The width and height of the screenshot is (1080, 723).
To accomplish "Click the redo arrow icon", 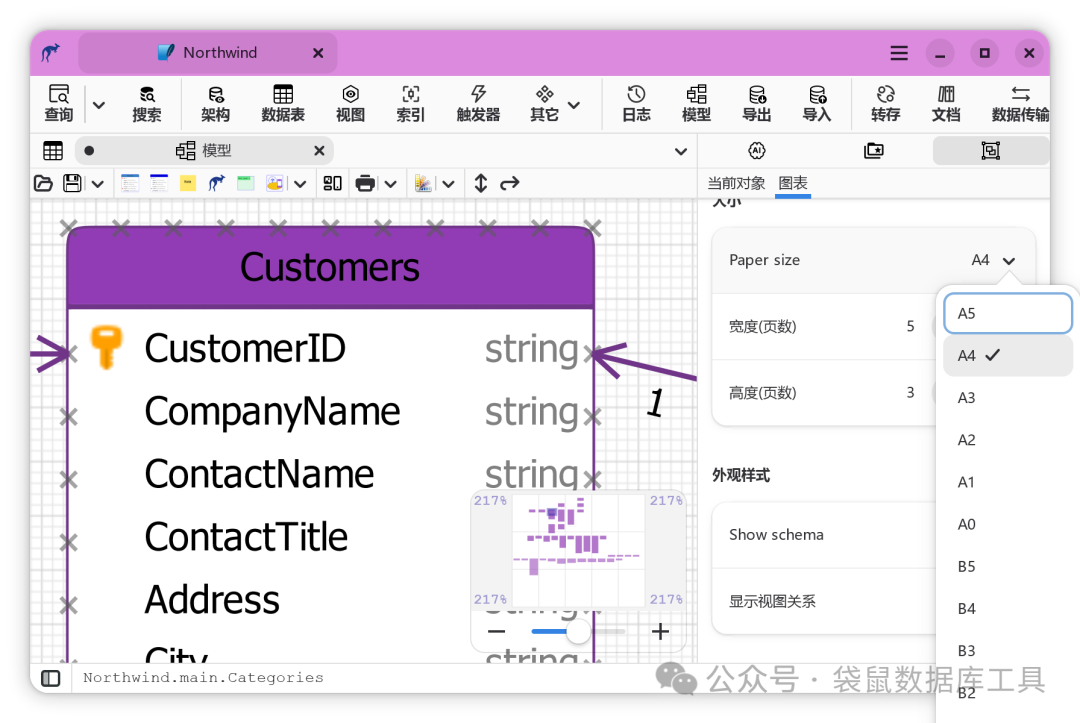I will coord(510,183).
